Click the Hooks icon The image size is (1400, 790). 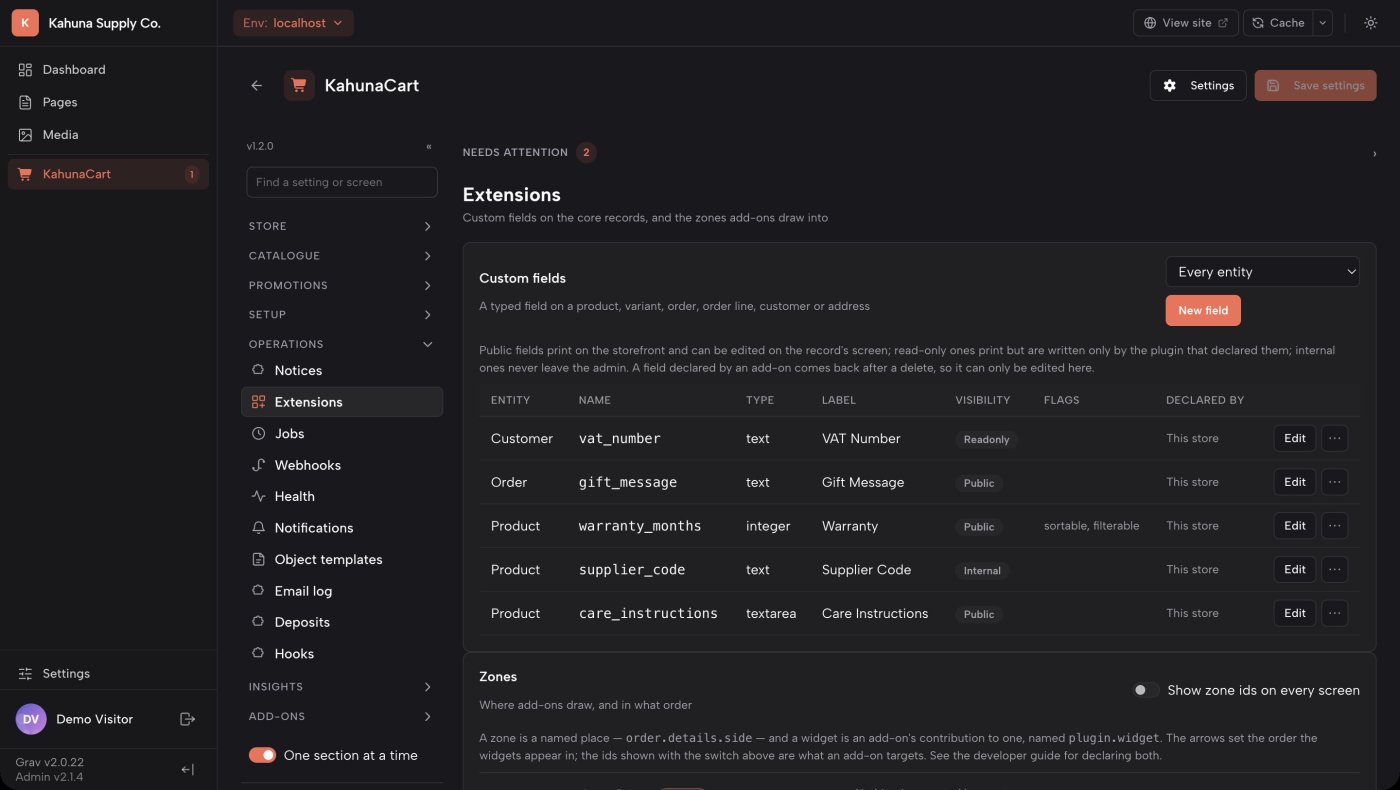pos(258,654)
